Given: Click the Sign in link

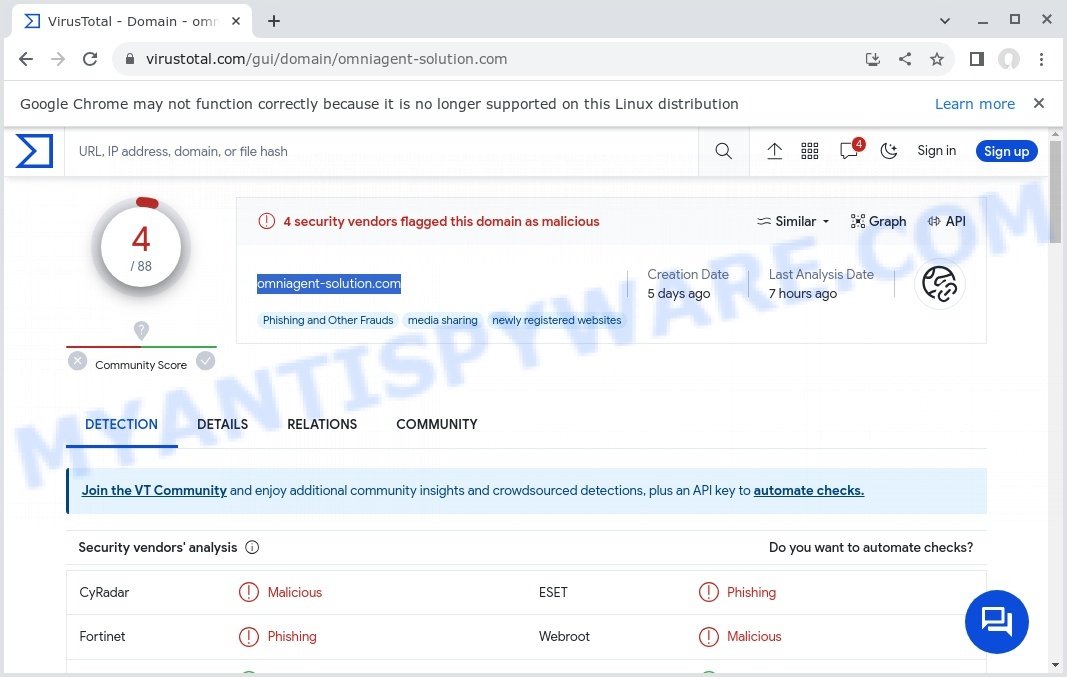Looking at the screenshot, I should click(936, 150).
